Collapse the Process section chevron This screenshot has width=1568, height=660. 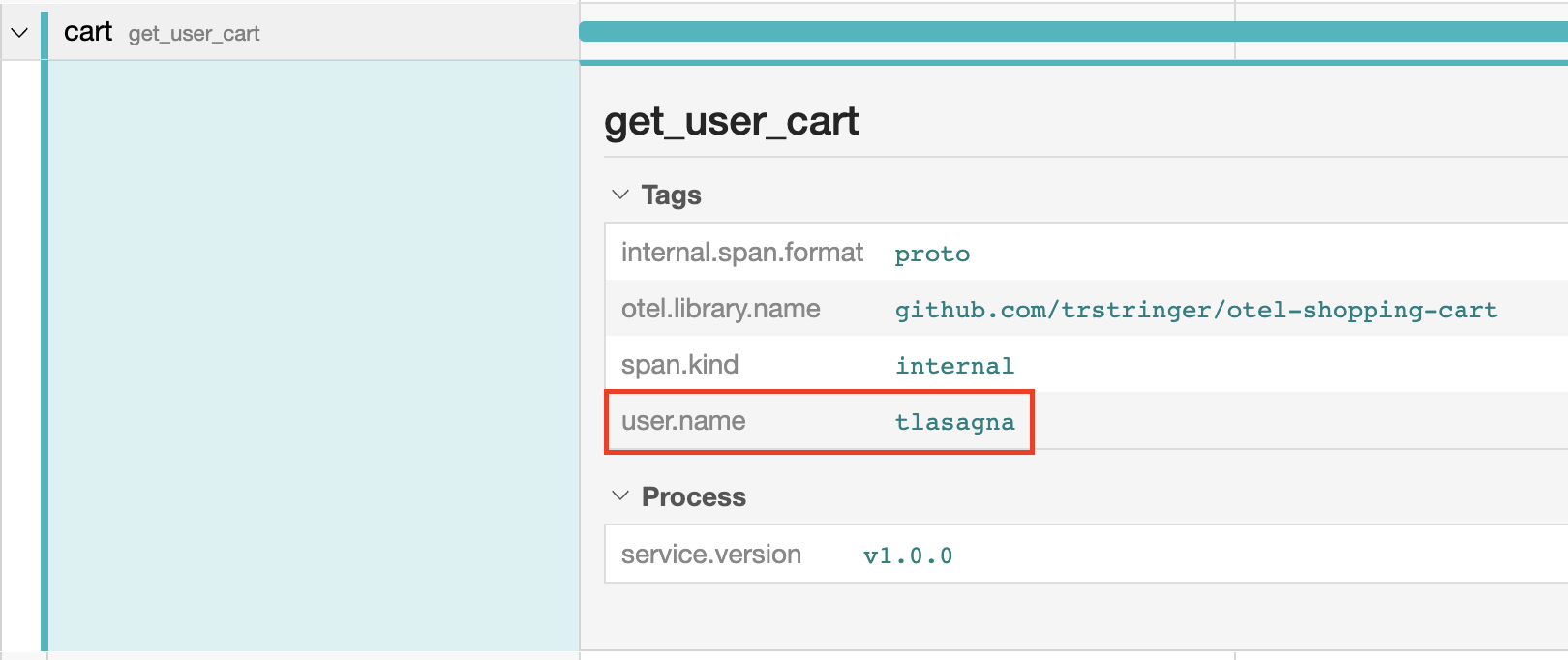tap(620, 496)
